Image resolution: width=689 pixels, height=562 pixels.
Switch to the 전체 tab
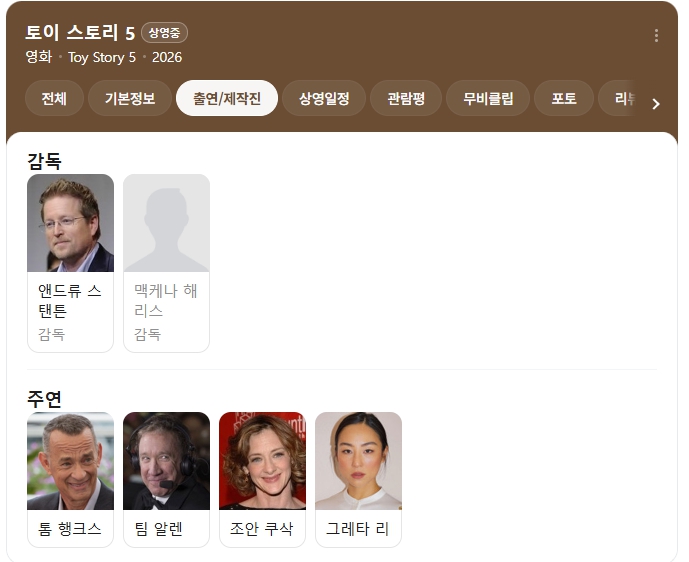click(x=54, y=98)
